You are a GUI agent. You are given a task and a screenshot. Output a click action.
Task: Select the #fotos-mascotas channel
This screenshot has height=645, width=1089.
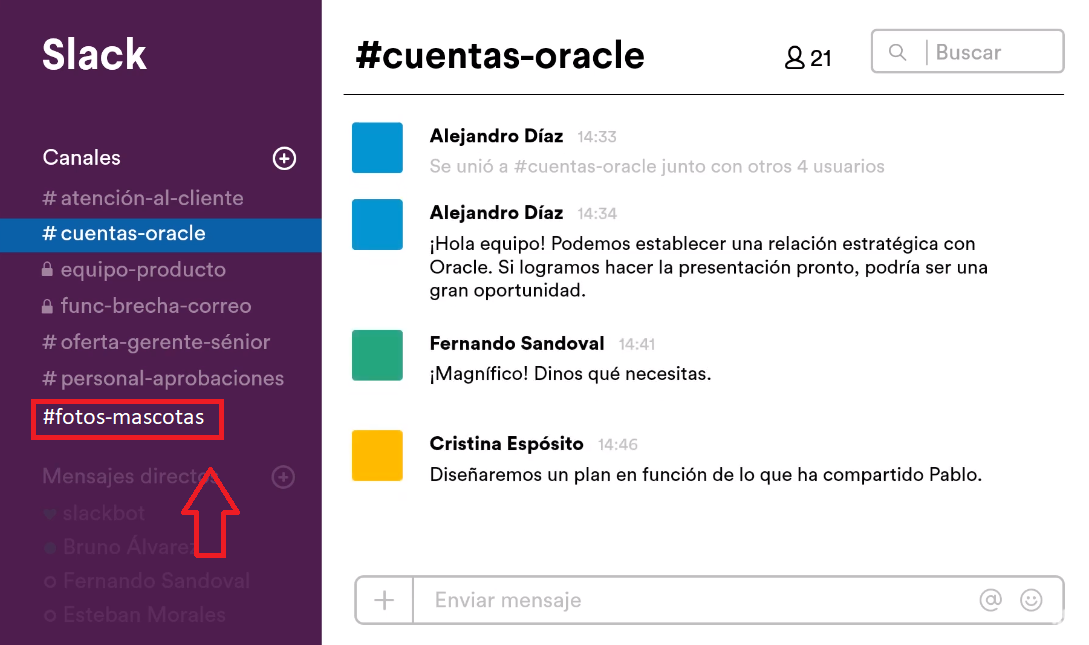point(124,417)
